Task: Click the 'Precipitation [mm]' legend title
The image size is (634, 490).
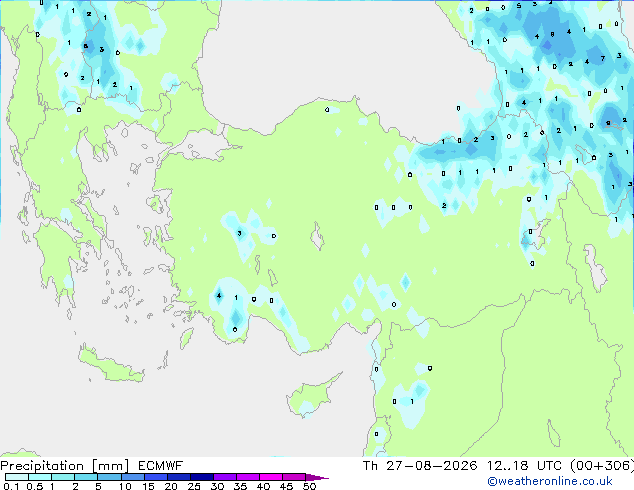Action: point(65,466)
